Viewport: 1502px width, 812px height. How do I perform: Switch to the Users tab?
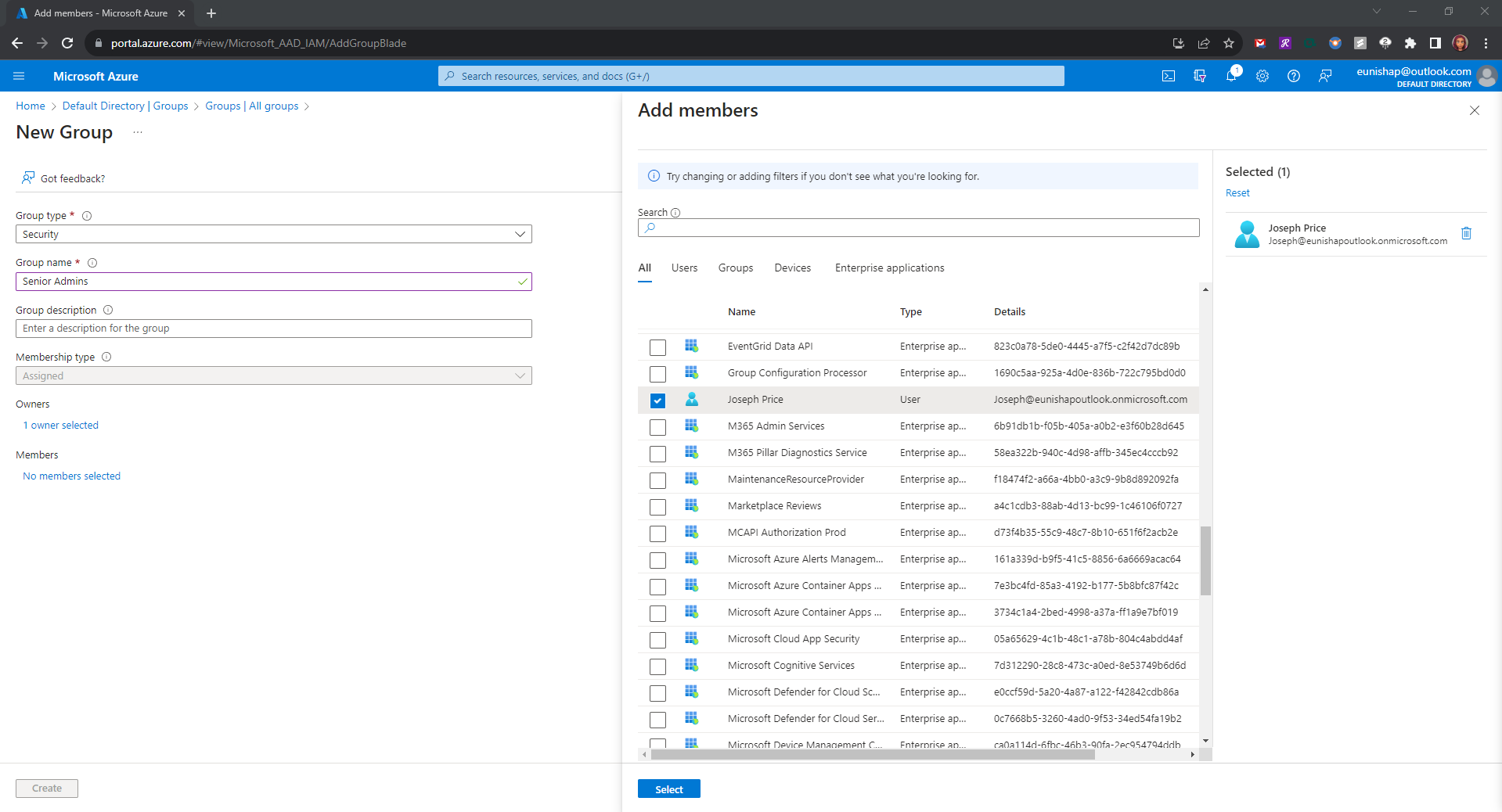pos(684,268)
